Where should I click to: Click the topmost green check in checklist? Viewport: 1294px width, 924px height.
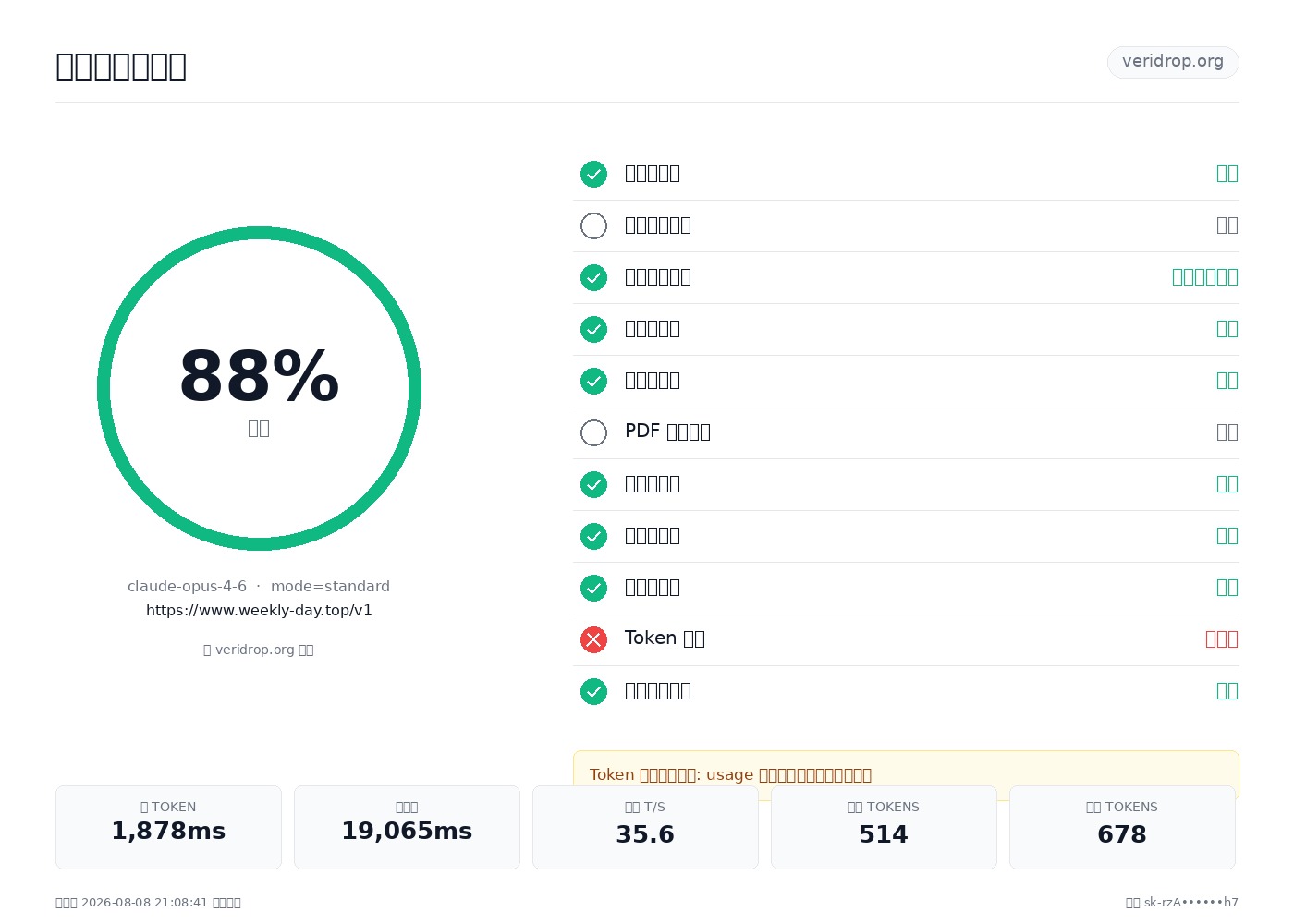coord(593,174)
